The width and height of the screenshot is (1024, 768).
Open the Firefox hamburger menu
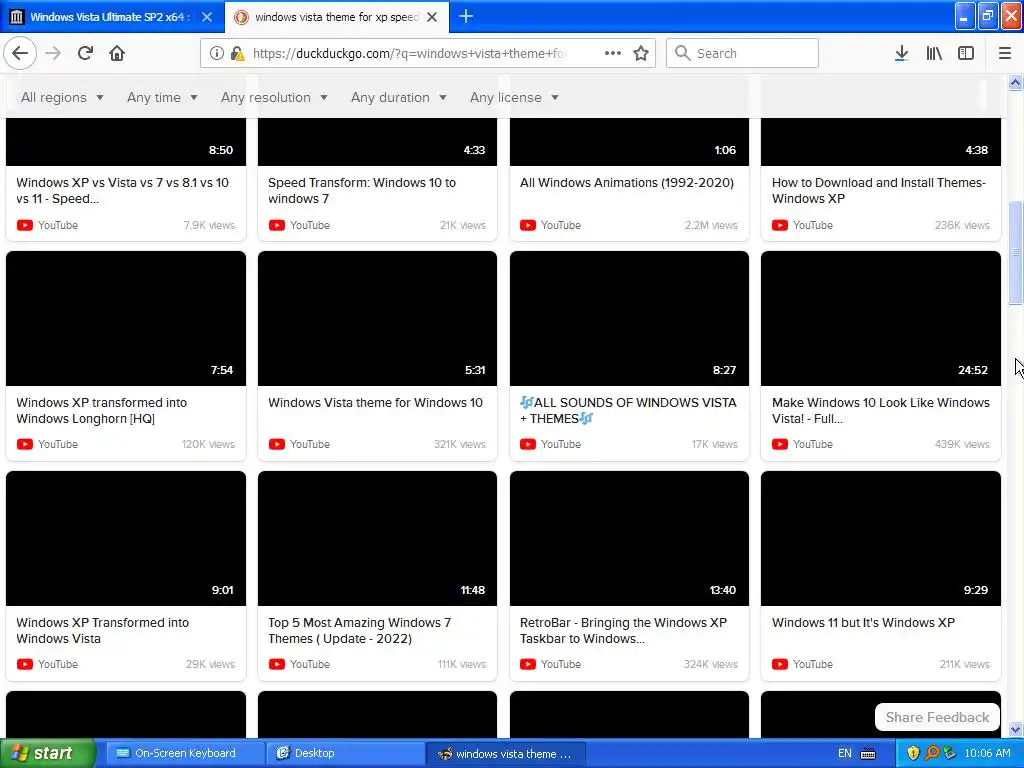[1004, 54]
